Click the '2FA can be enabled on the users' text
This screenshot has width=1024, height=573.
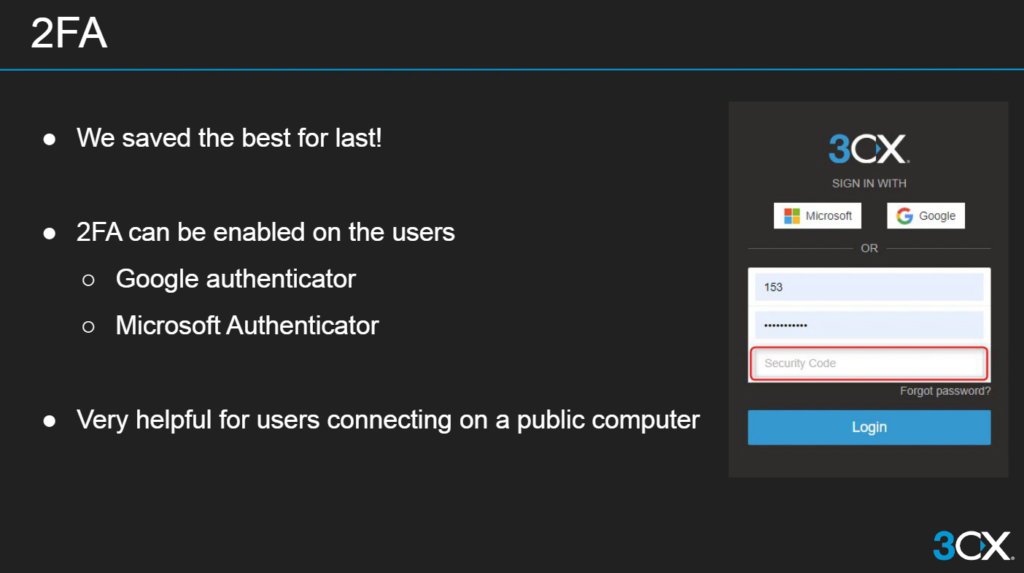(265, 233)
